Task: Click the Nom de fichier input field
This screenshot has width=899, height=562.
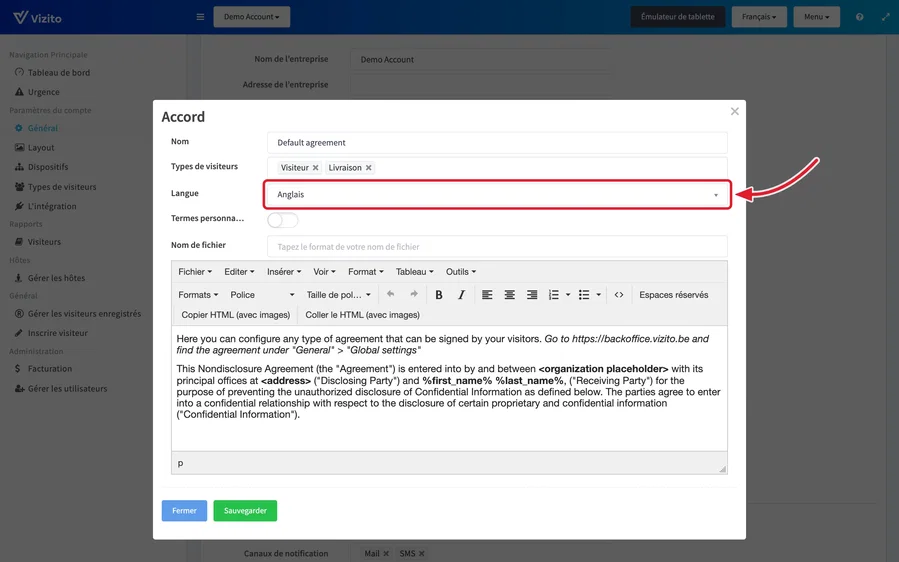Action: coord(497,247)
